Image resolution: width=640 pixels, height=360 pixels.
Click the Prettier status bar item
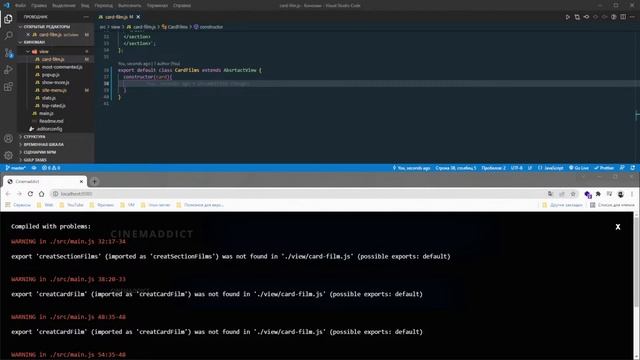click(x=604, y=168)
